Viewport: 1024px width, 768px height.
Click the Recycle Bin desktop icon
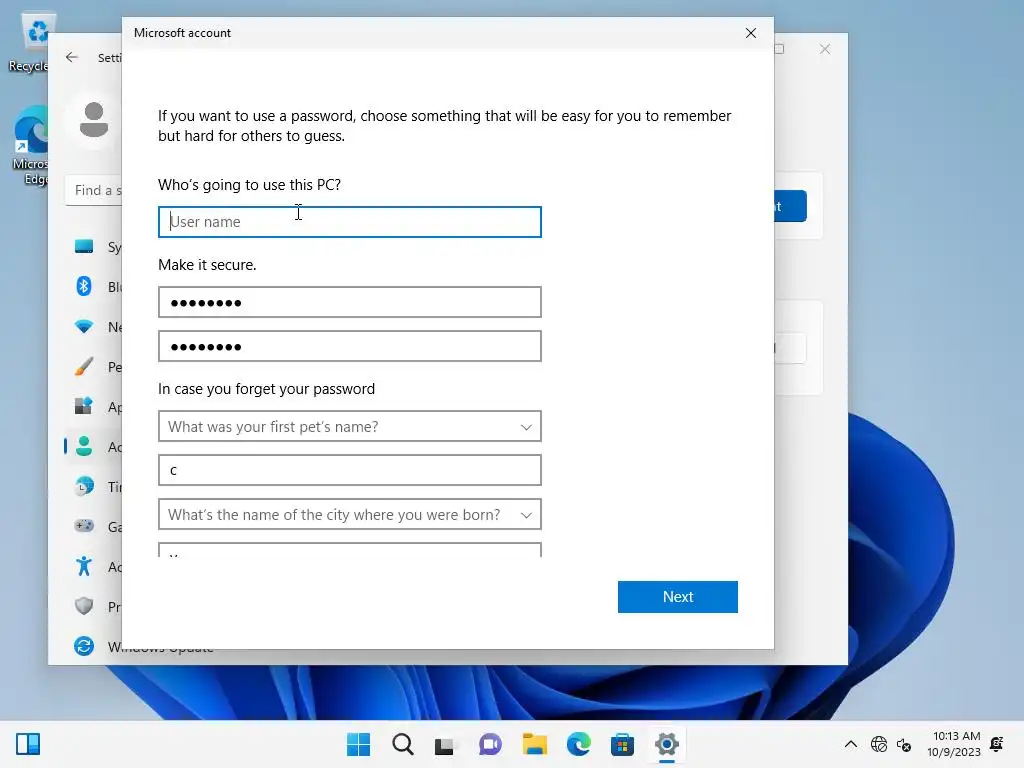(31, 42)
